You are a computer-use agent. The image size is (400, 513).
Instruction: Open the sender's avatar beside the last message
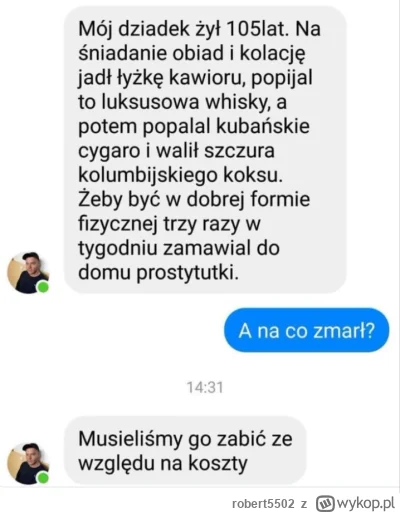point(28,463)
